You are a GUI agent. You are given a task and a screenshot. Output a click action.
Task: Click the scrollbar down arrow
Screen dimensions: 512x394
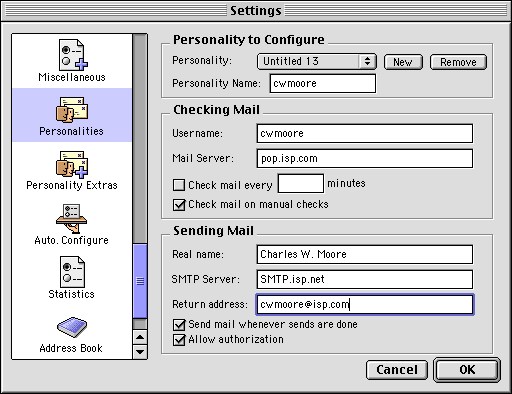[140, 352]
